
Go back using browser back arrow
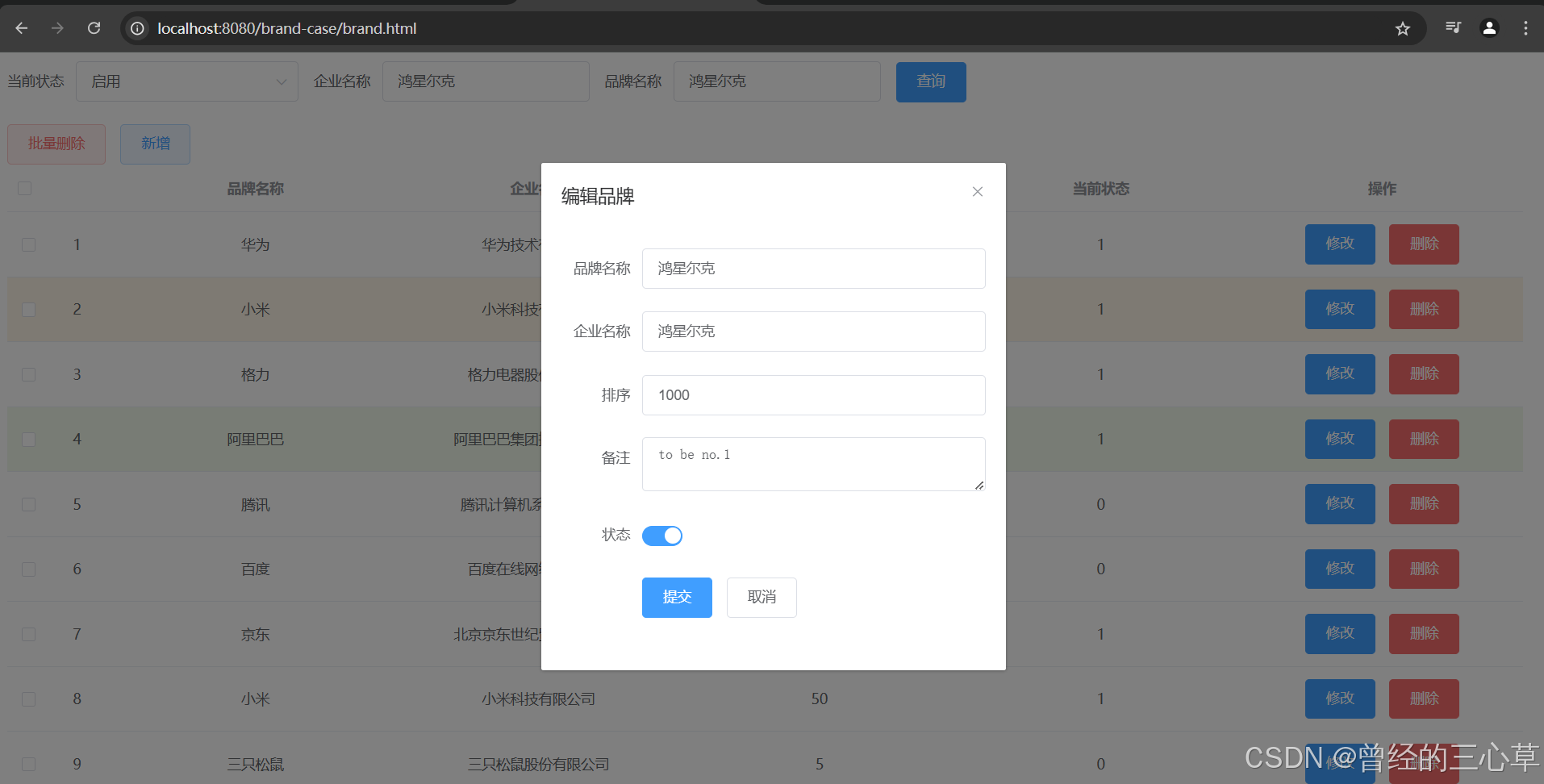point(22,28)
